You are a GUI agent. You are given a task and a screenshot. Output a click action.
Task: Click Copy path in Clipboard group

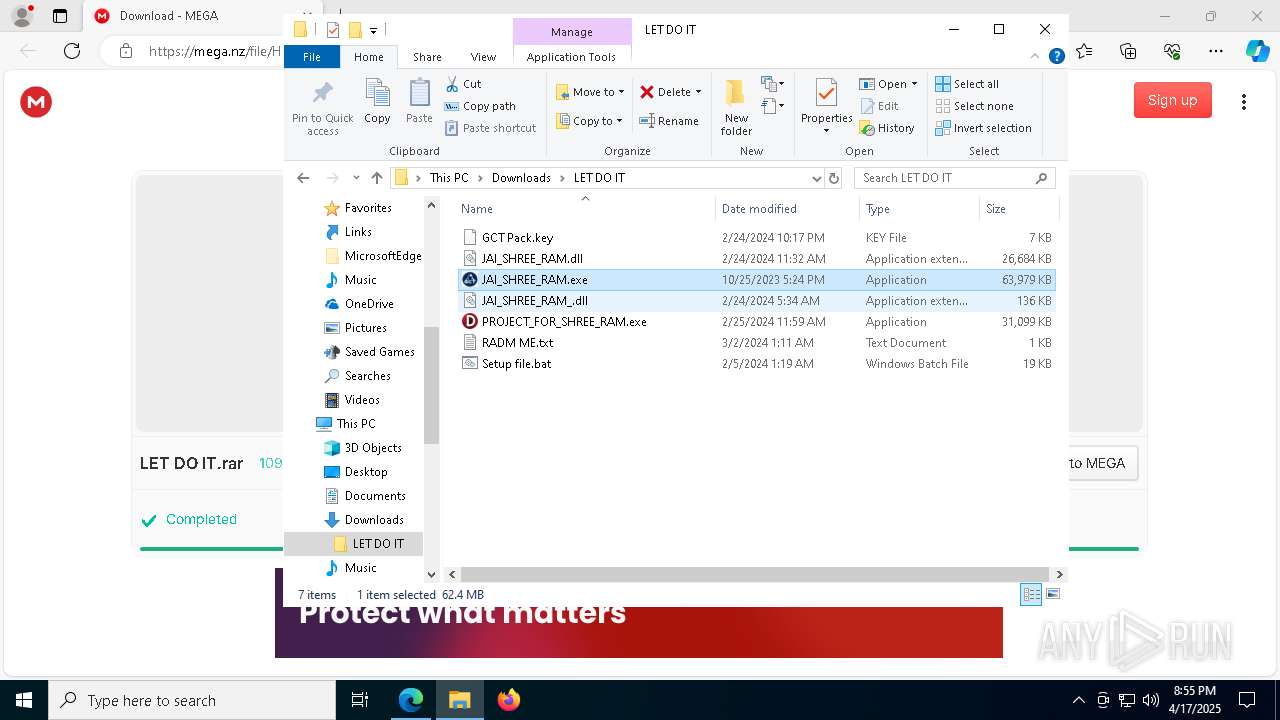click(x=480, y=106)
